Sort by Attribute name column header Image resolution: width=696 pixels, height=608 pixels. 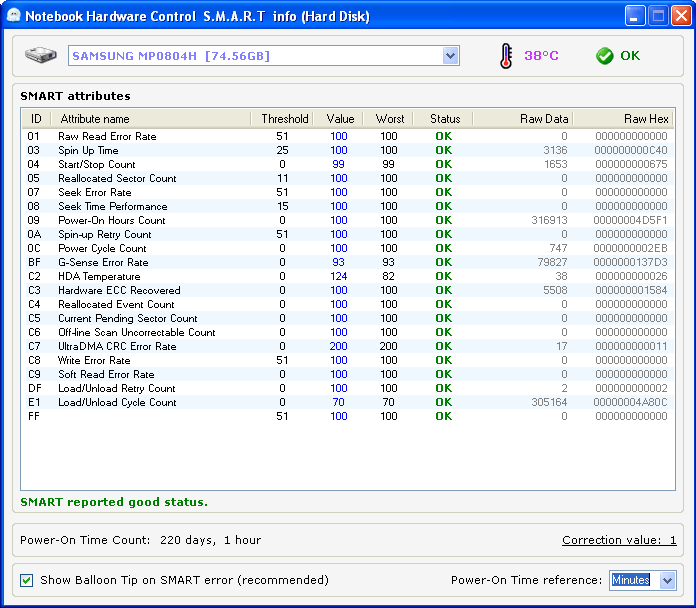tap(150, 119)
